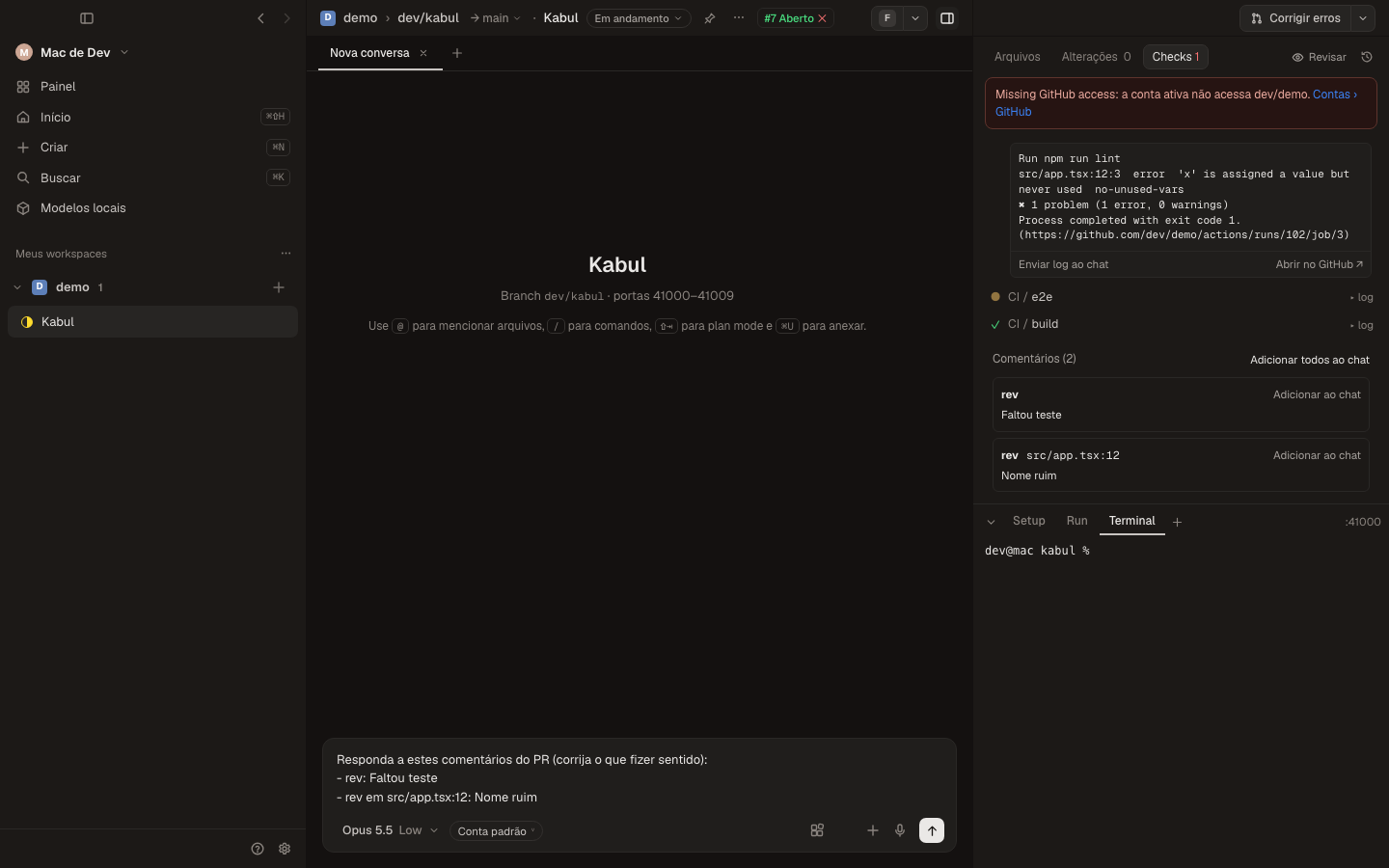Viewport: 1389px width, 868px height.
Task: Open settings gear at sidebar bottom
Action: 285,849
